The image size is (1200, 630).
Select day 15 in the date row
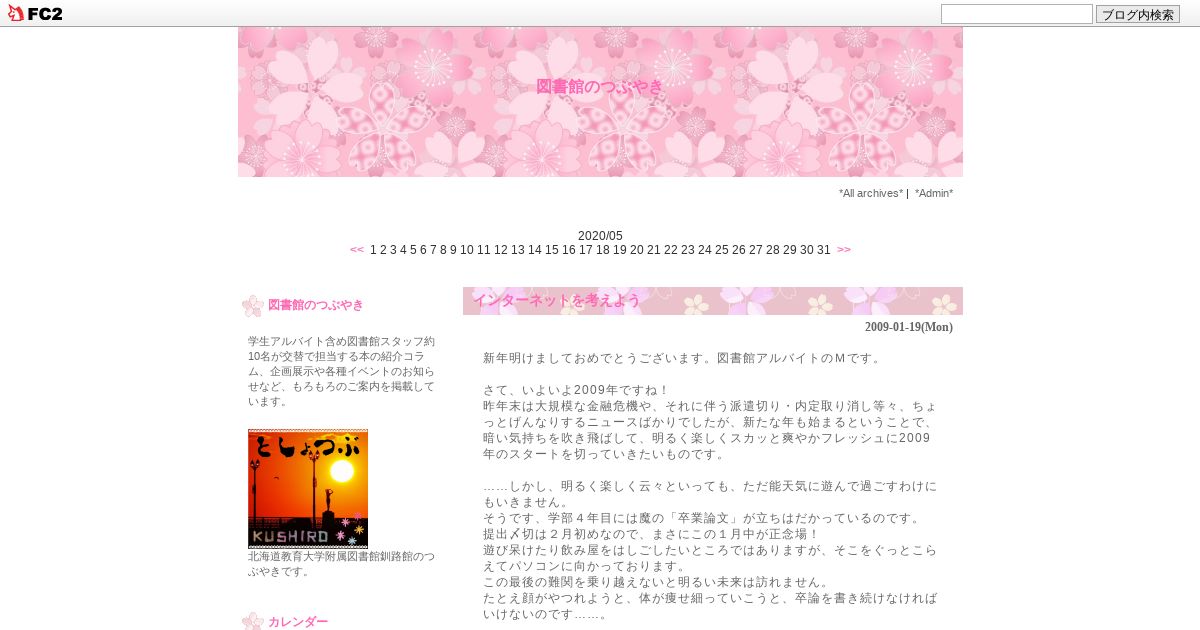pos(552,250)
